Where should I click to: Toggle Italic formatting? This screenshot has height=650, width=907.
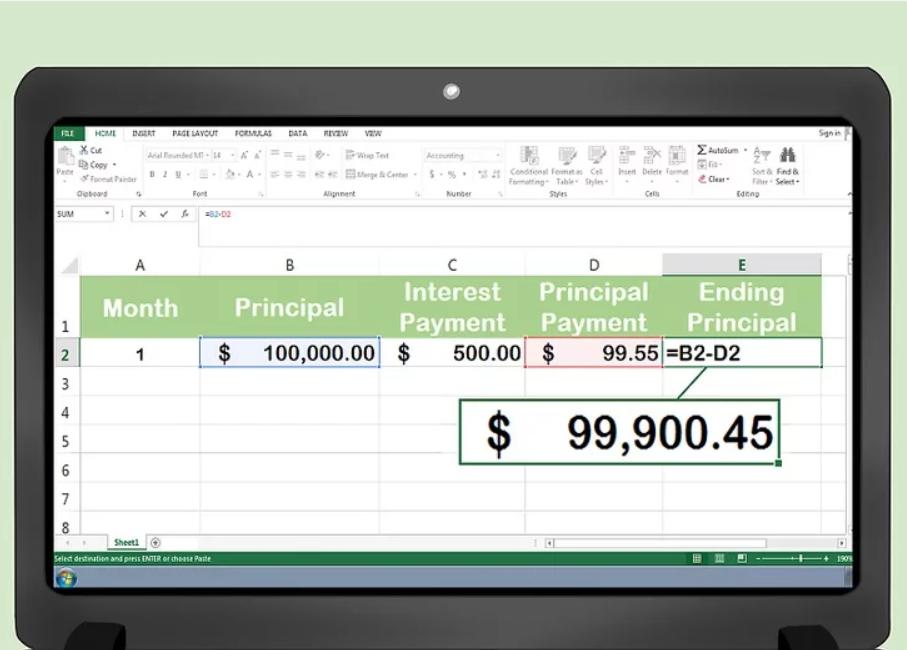[165, 174]
